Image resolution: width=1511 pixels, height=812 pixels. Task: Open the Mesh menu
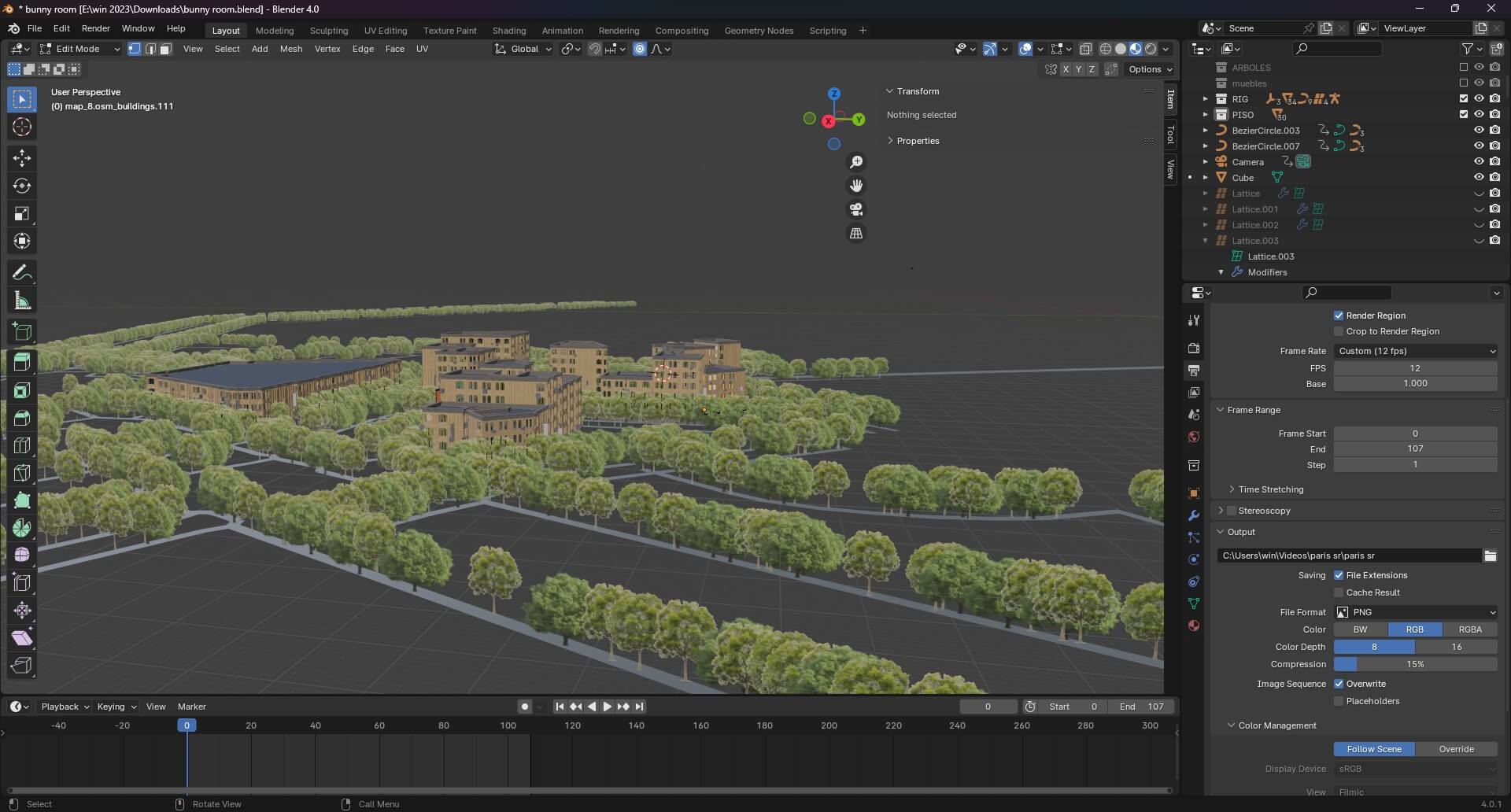click(x=291, y=49)
